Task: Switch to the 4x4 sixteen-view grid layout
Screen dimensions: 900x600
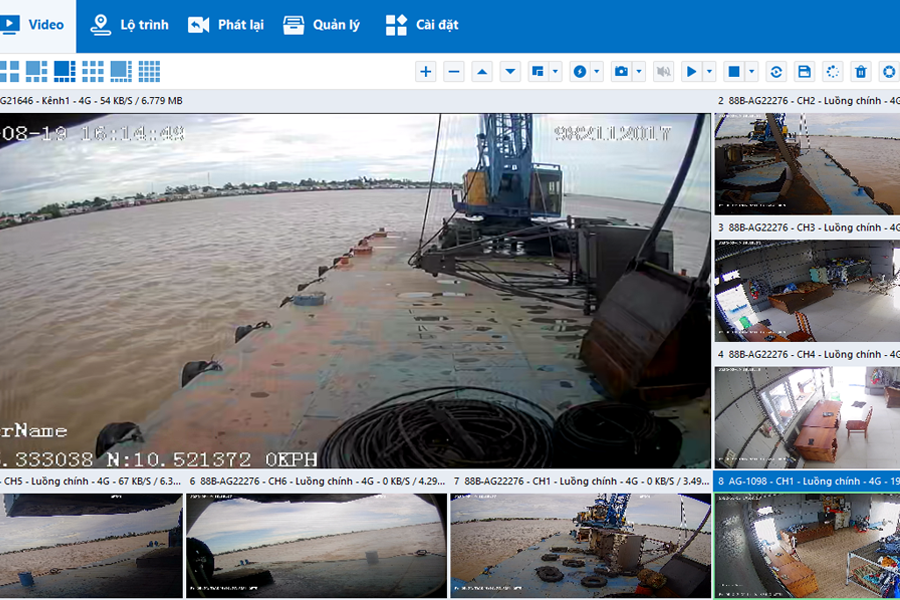Action: [x=149, y=71]
